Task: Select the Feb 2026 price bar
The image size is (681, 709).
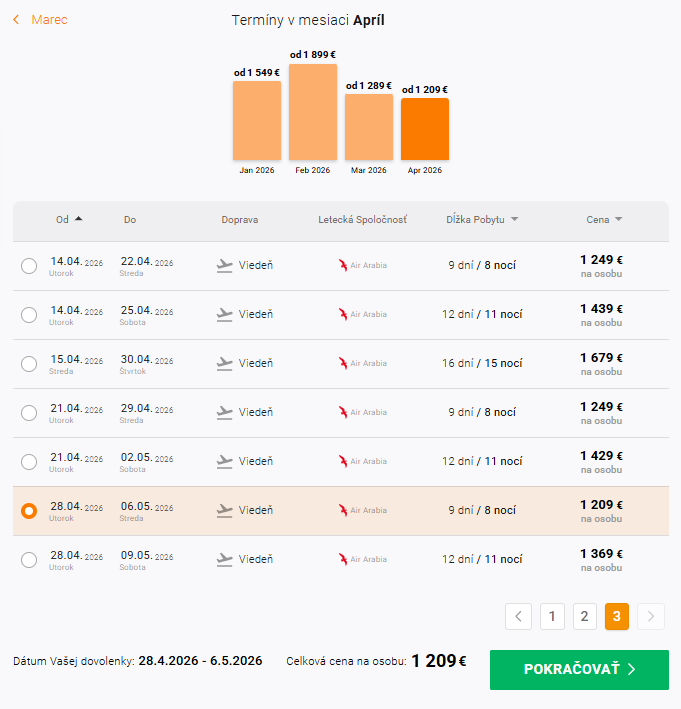Action: click(x=313, y=112)
